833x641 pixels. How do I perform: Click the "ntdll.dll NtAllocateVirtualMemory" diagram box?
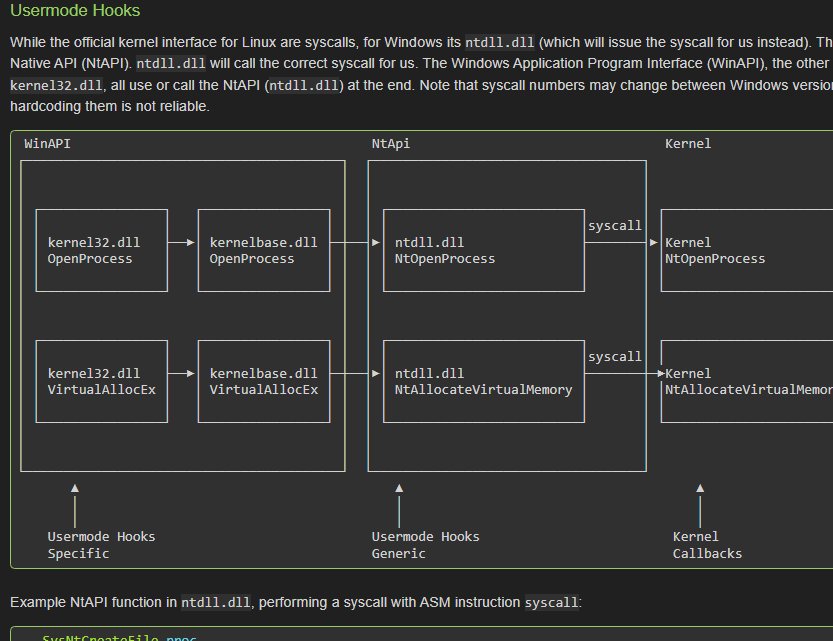(483, 381)
